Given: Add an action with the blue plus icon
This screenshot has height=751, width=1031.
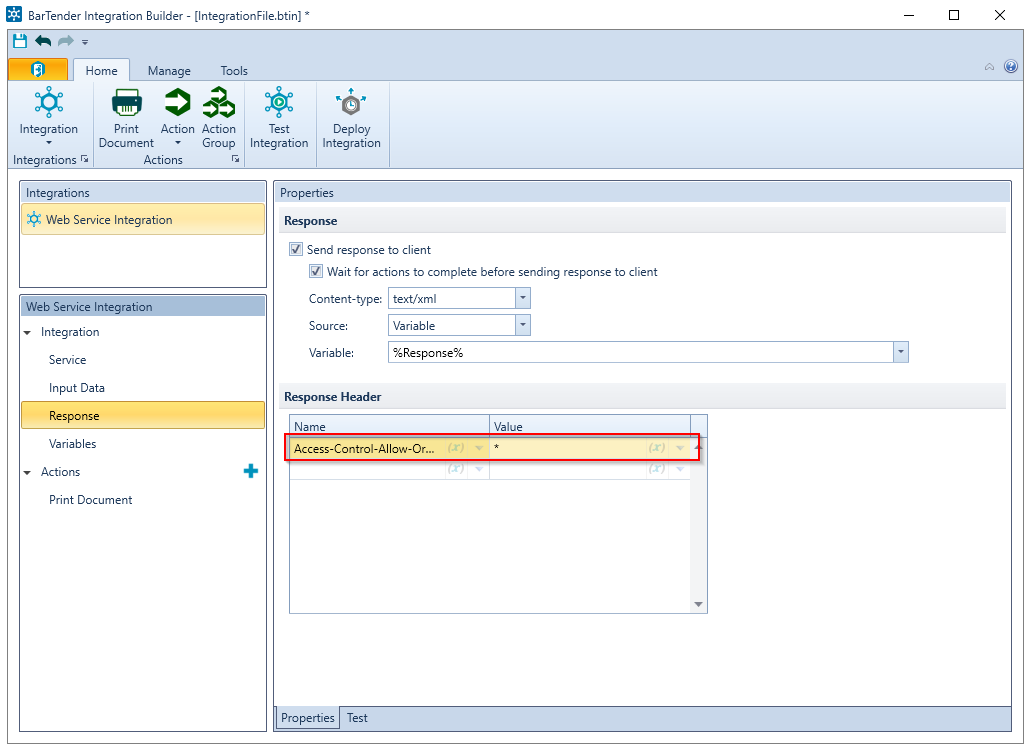Looking at the screenshot, I should coord(251,471).
